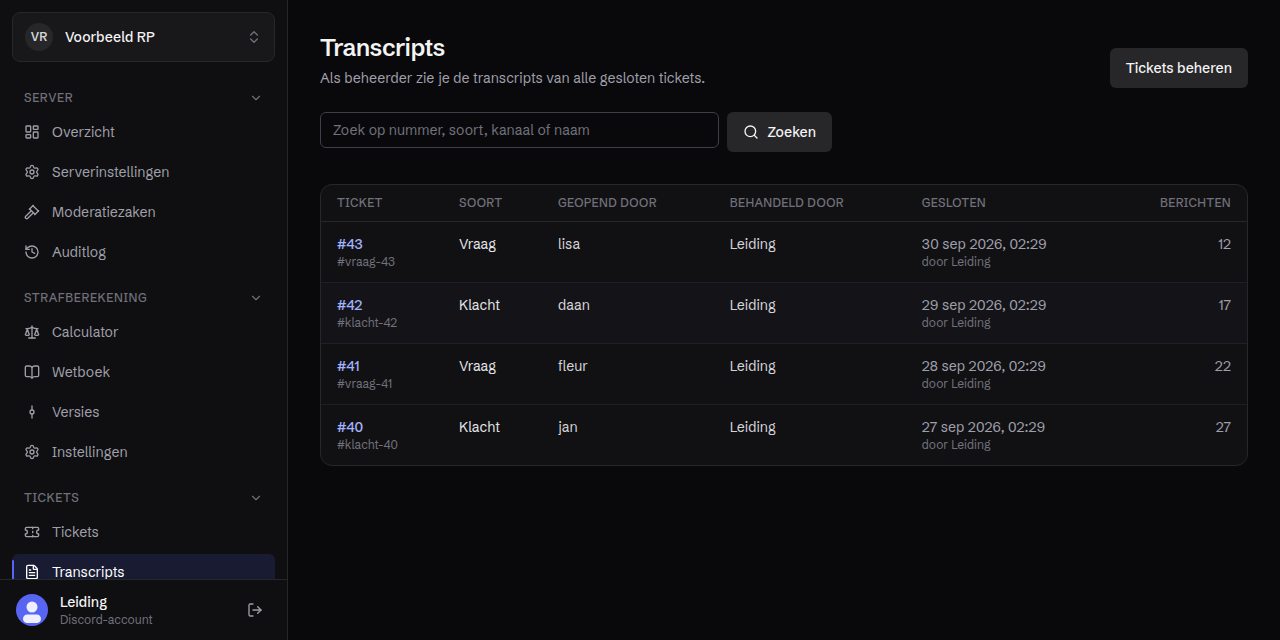The width and height of the screenshot is (1280, 640).
Task: Click the GEOPEND DOOR column header
Action: [x=607, y=203]
